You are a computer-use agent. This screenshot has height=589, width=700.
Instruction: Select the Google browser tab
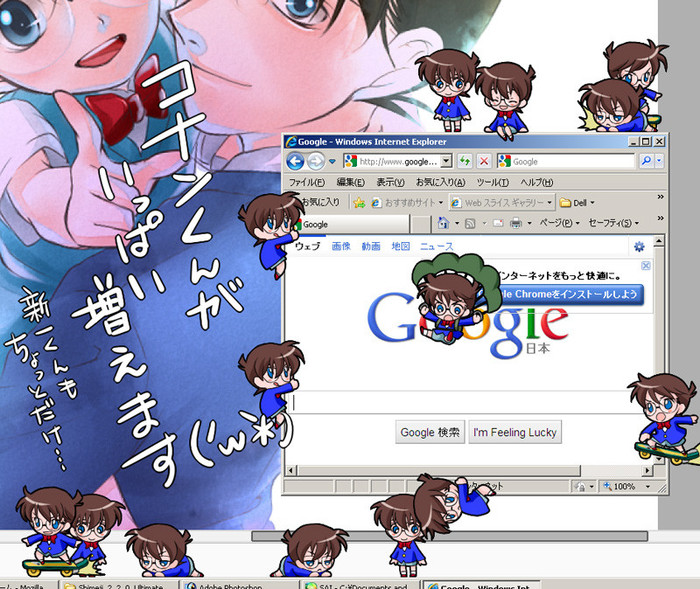tap(353, 224)
